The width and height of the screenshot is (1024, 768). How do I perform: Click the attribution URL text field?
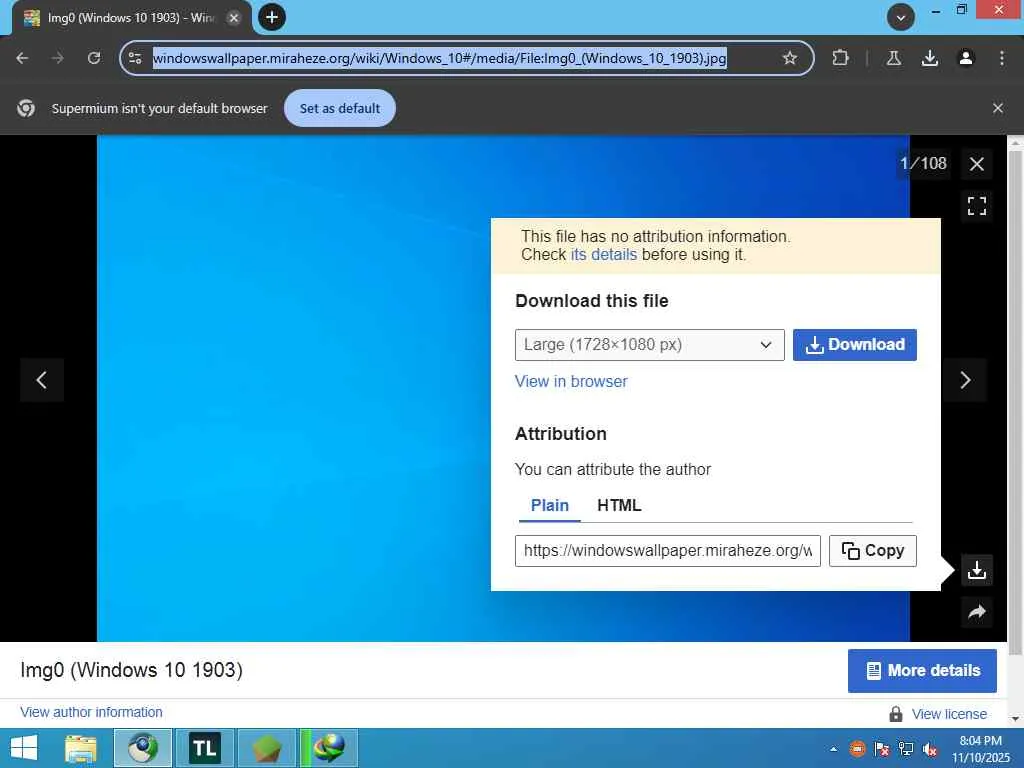(667, 551)
